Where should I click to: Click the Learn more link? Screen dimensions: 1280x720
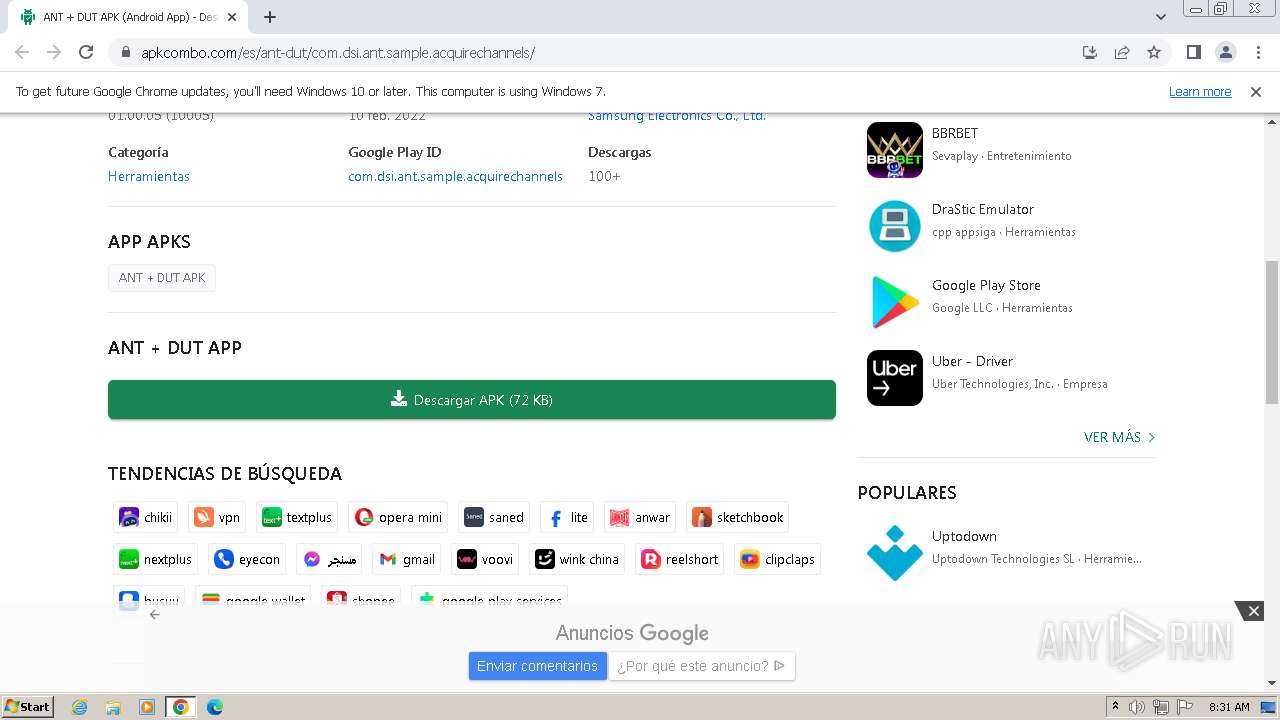tap(1200, 91)
